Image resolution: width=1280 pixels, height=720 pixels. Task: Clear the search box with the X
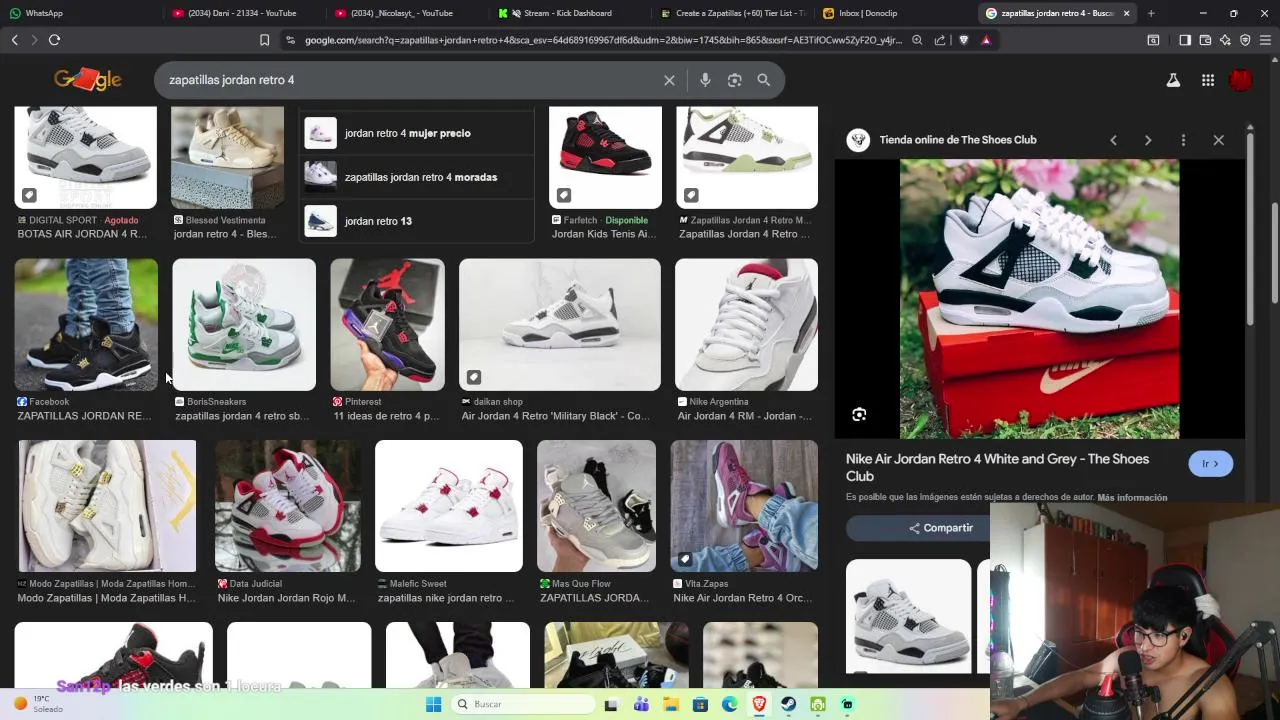tap(669, 80)
